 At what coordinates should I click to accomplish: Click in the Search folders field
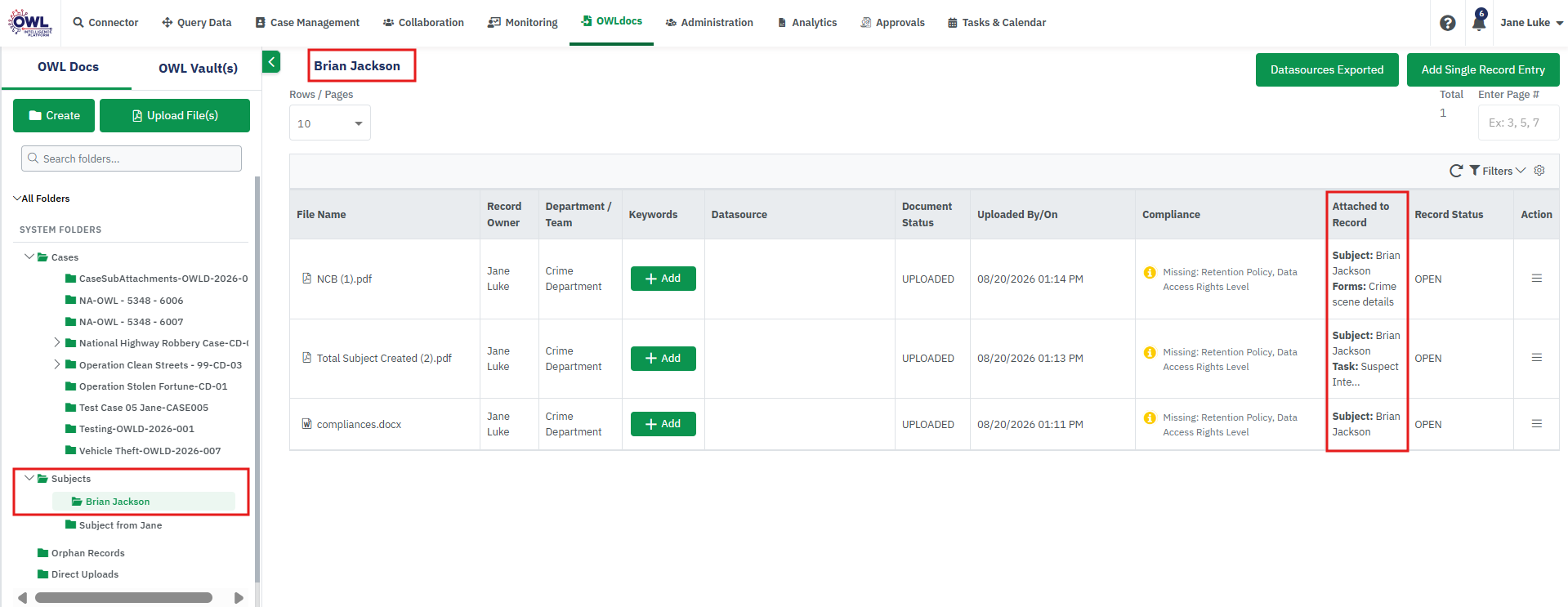click(132, 158)
